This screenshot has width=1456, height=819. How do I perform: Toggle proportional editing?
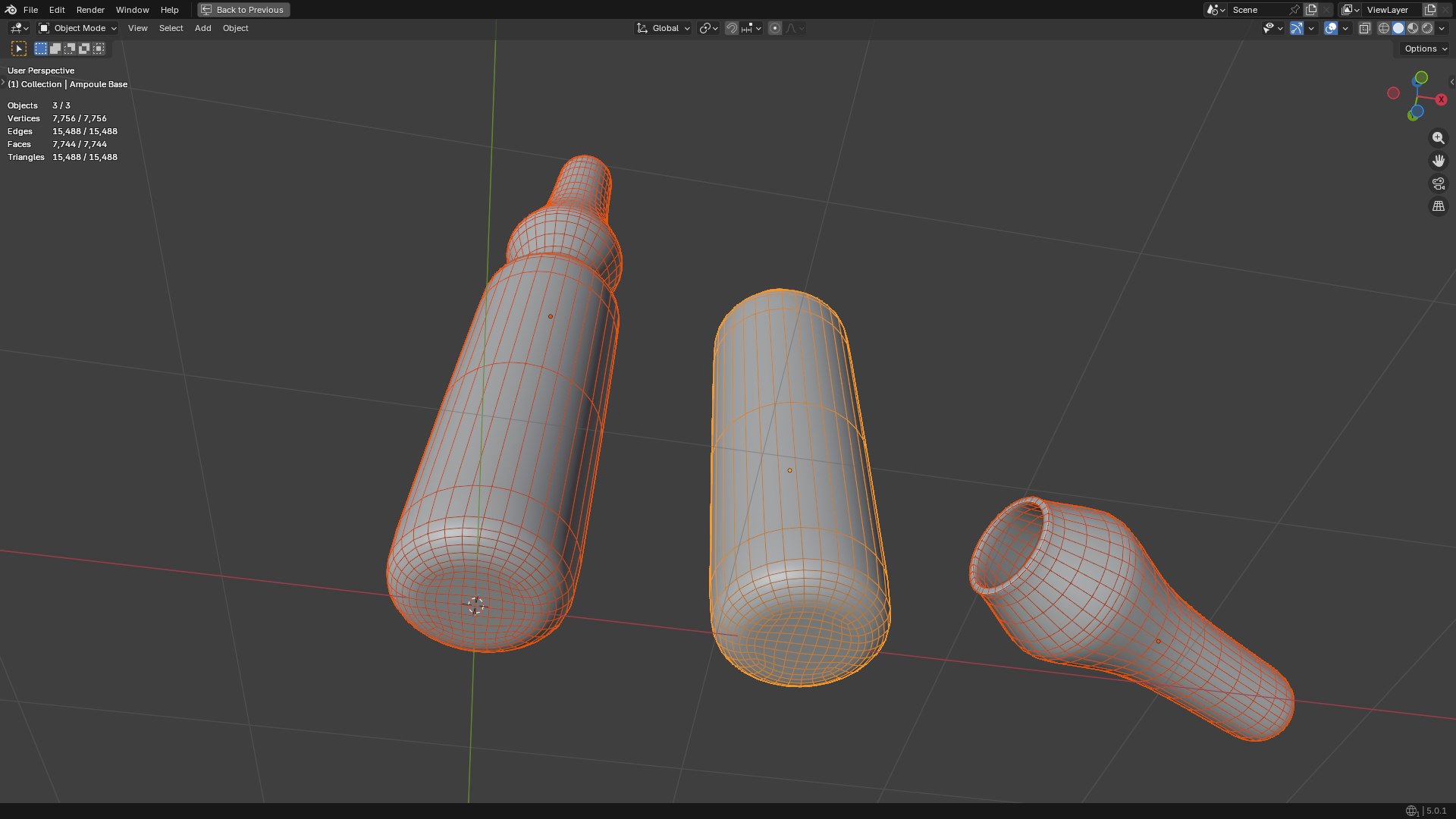[x=774, y=28]
